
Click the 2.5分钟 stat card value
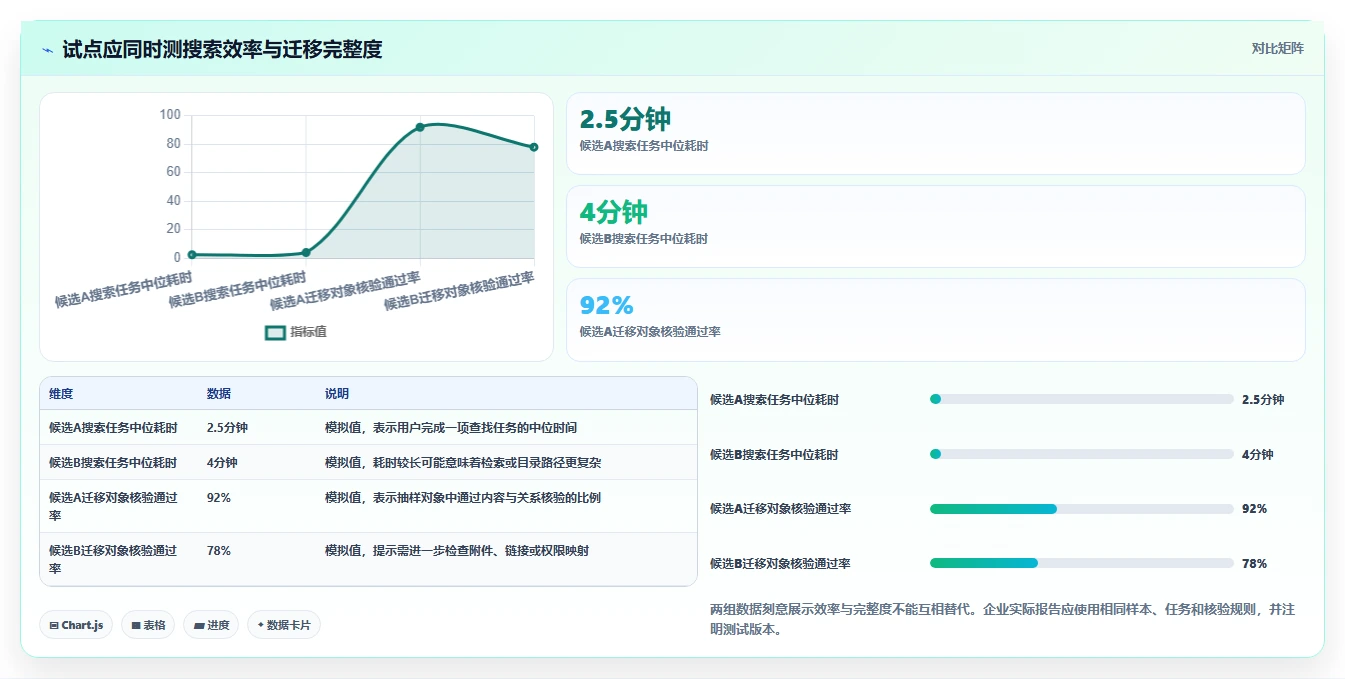pos(625,120)
